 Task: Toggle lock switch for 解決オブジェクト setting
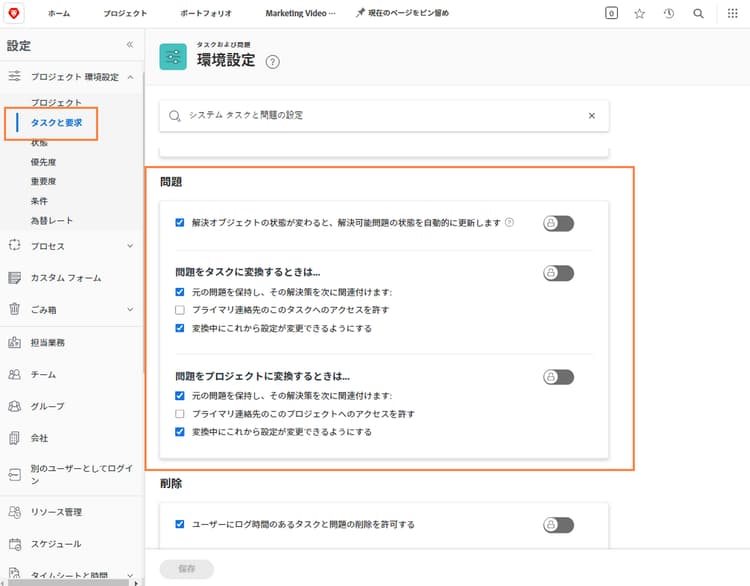[x=558, y=223]
